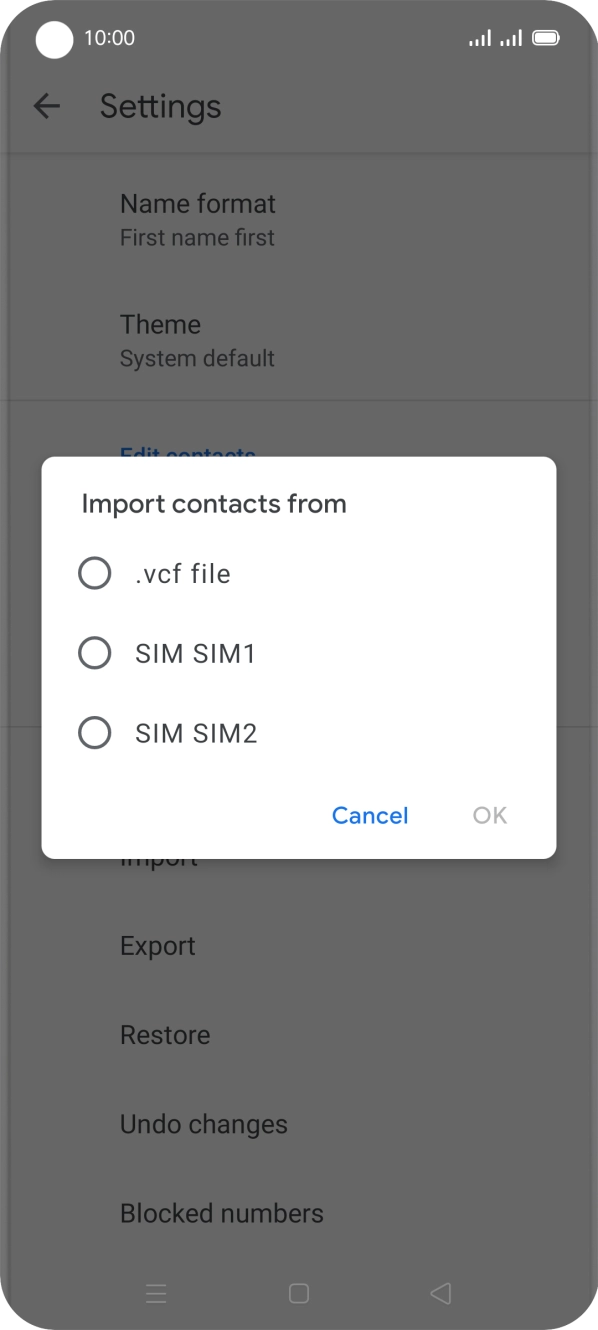Open the Restore option
This screenshot has height=1330, width=598.
tap(165, 1034)
